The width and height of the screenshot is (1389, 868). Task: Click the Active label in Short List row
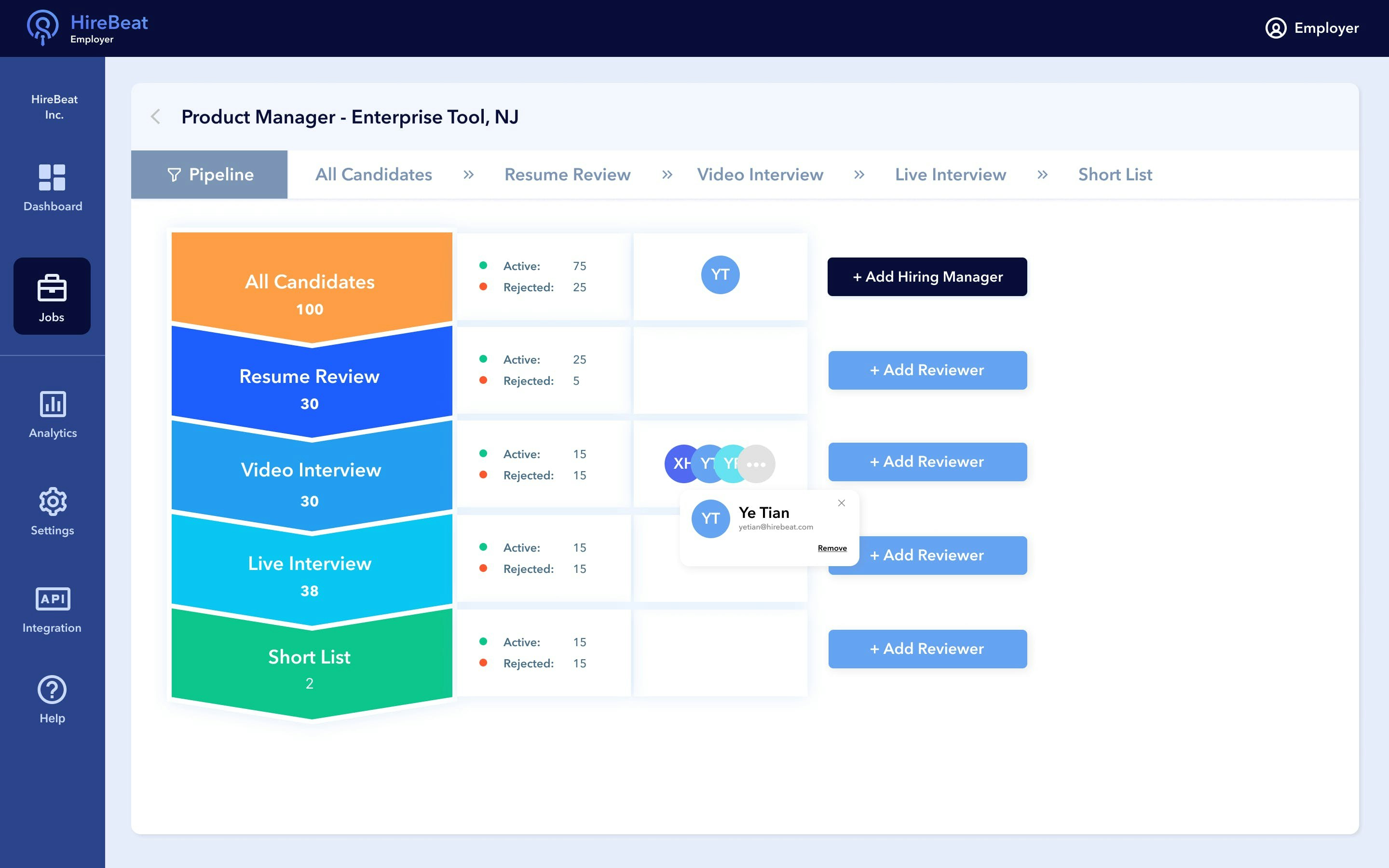tap(521, 642)
